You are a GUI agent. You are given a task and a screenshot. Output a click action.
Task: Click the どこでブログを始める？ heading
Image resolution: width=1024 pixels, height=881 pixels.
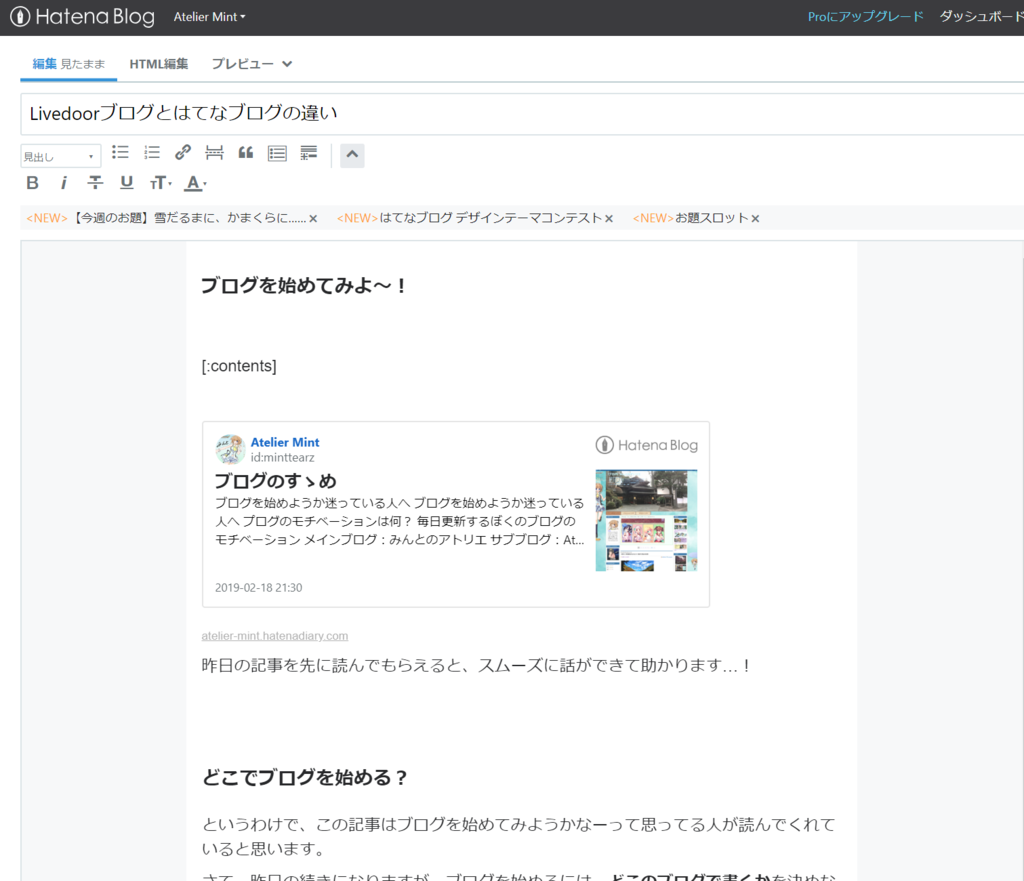(x=305, y=778)
